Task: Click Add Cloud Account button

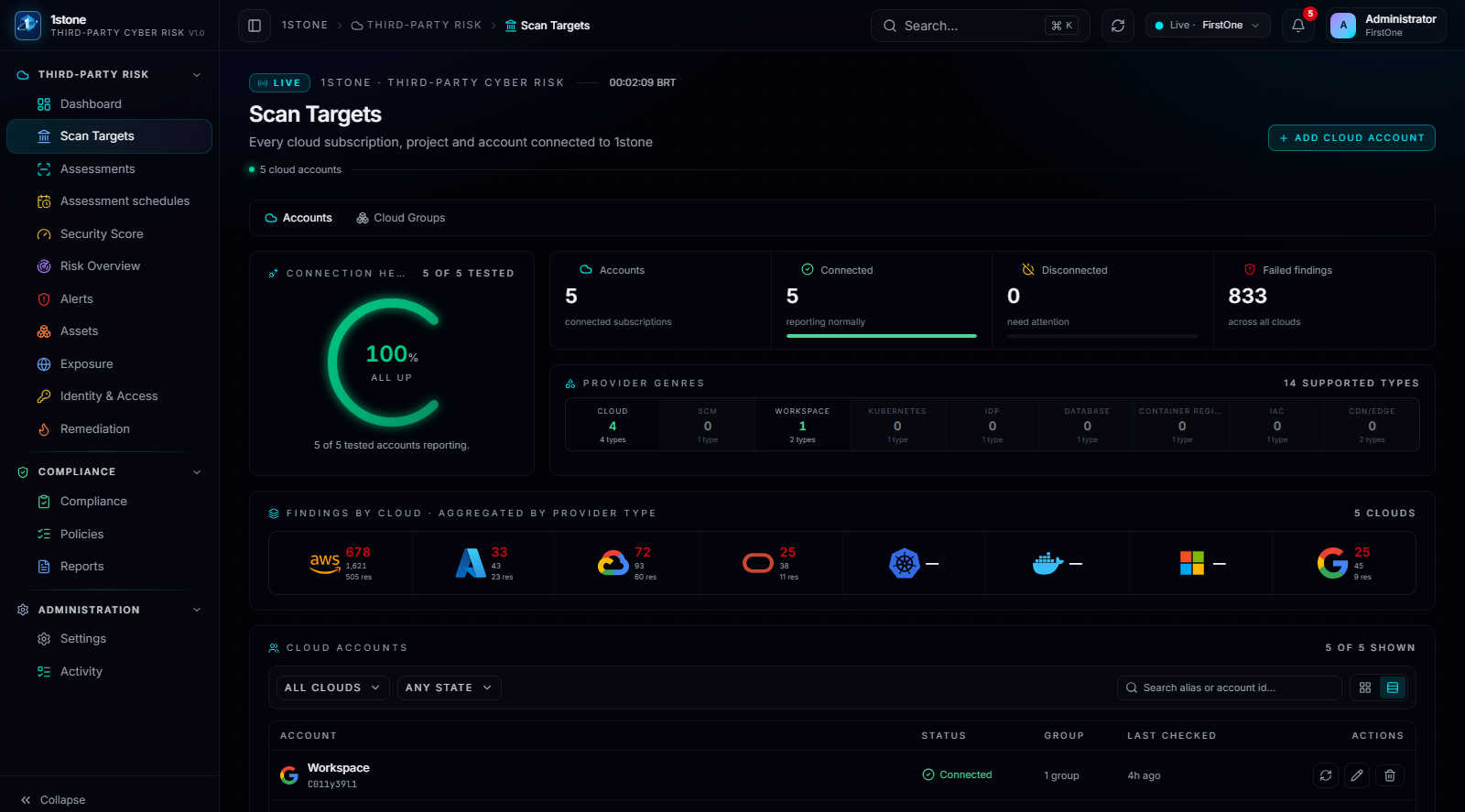Action: click(1351, 138)
